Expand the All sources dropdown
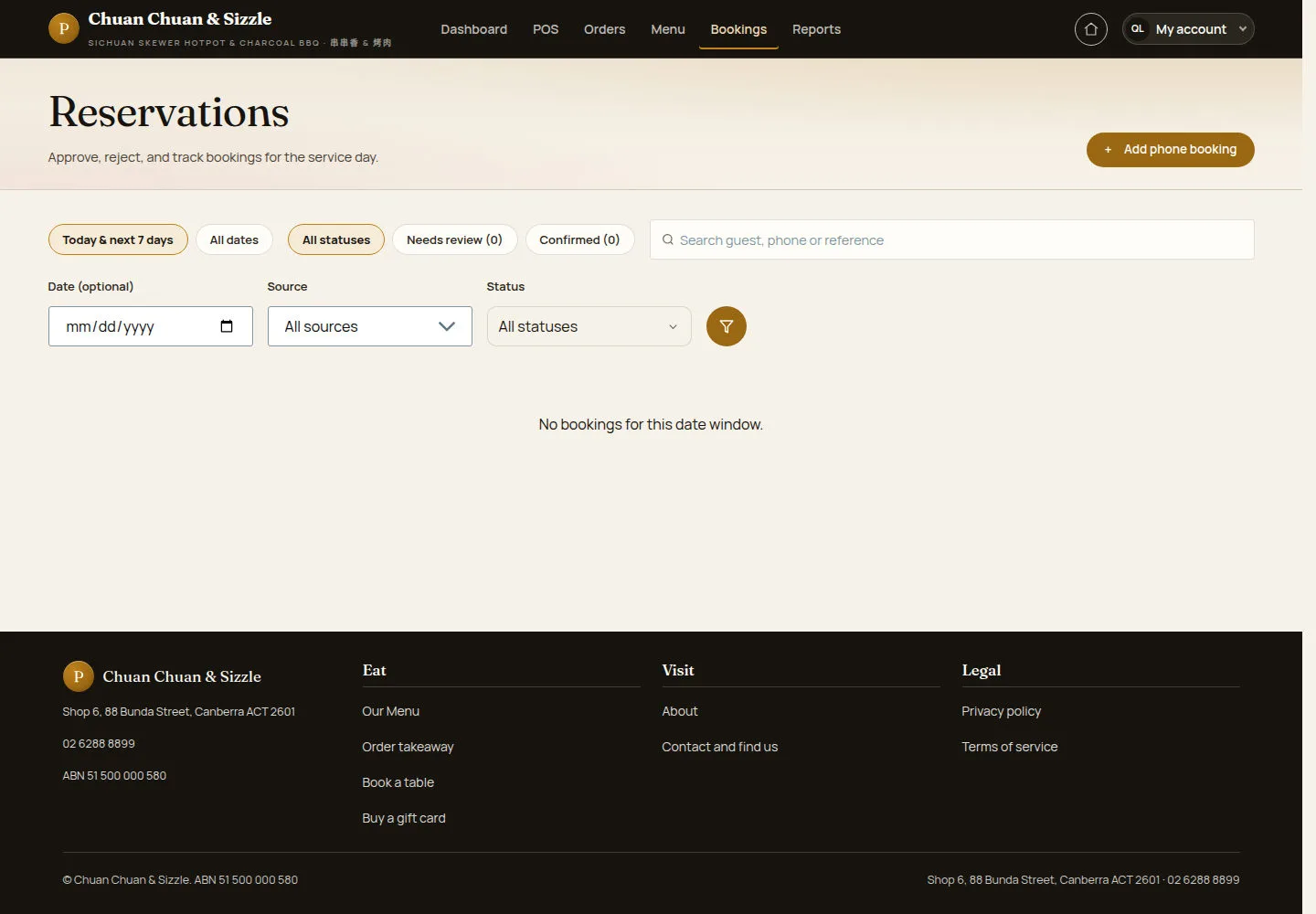1316x914 pixels. pos(370,326)
